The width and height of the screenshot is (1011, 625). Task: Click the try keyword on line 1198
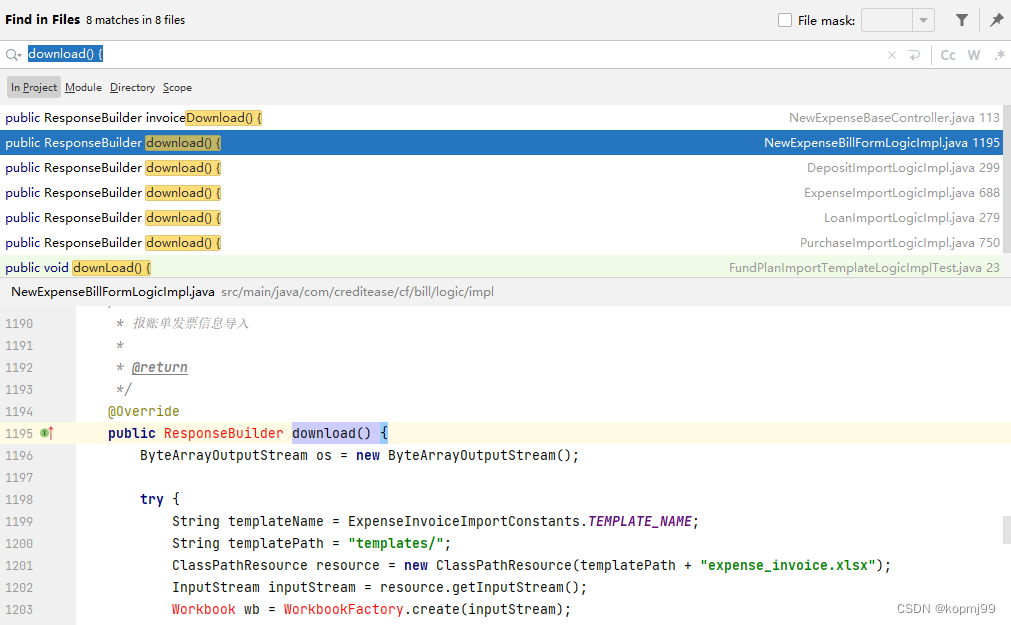pyautogui.click(x=152, y=499)
